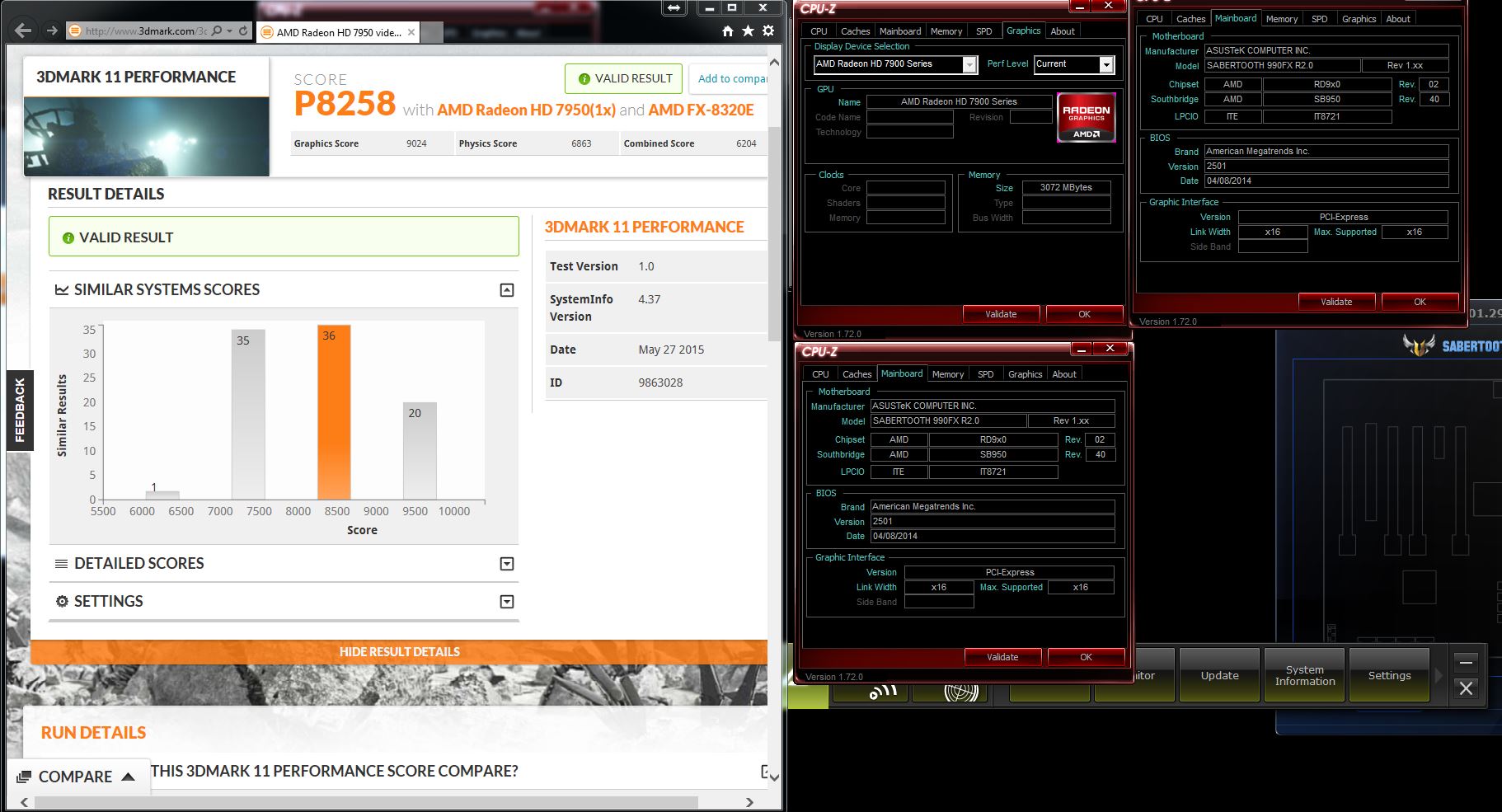Collapse the Similar Systems Scores section
This screenshot has height=812, width=1502.
tap(507, 290)
